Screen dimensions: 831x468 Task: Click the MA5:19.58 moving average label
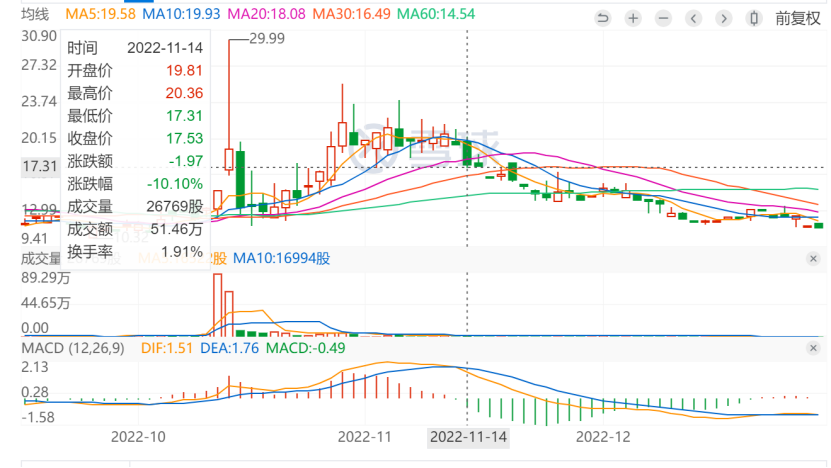[x=100, y=15]
